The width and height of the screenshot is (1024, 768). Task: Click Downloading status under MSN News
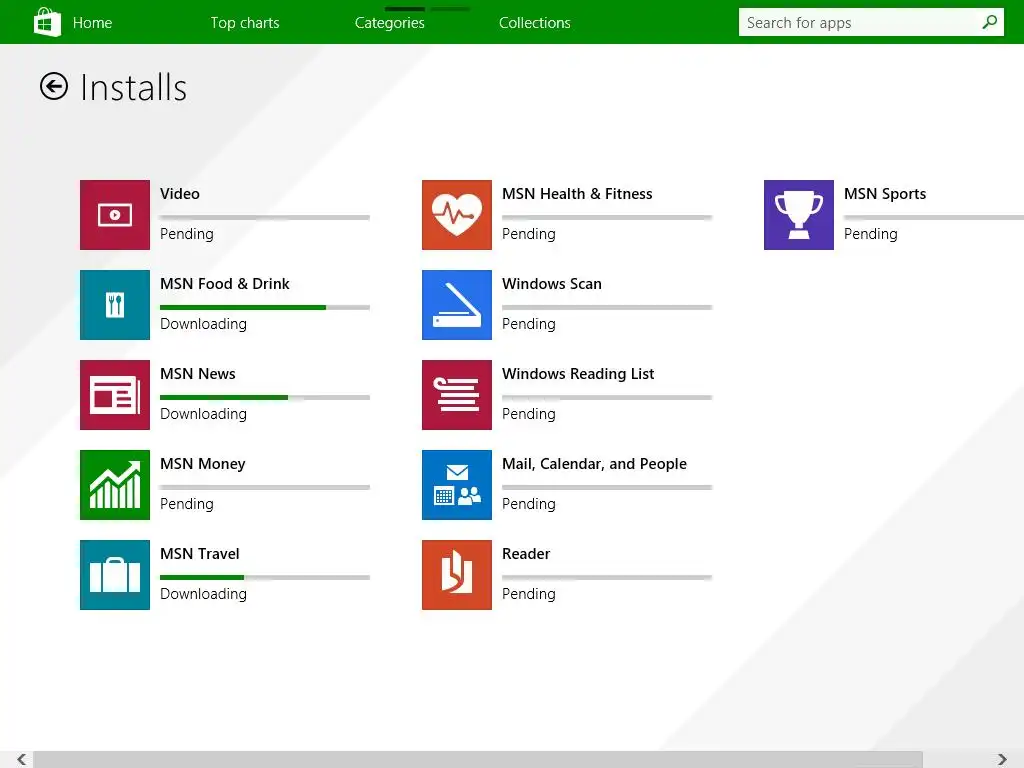click(x=204, y=415)
